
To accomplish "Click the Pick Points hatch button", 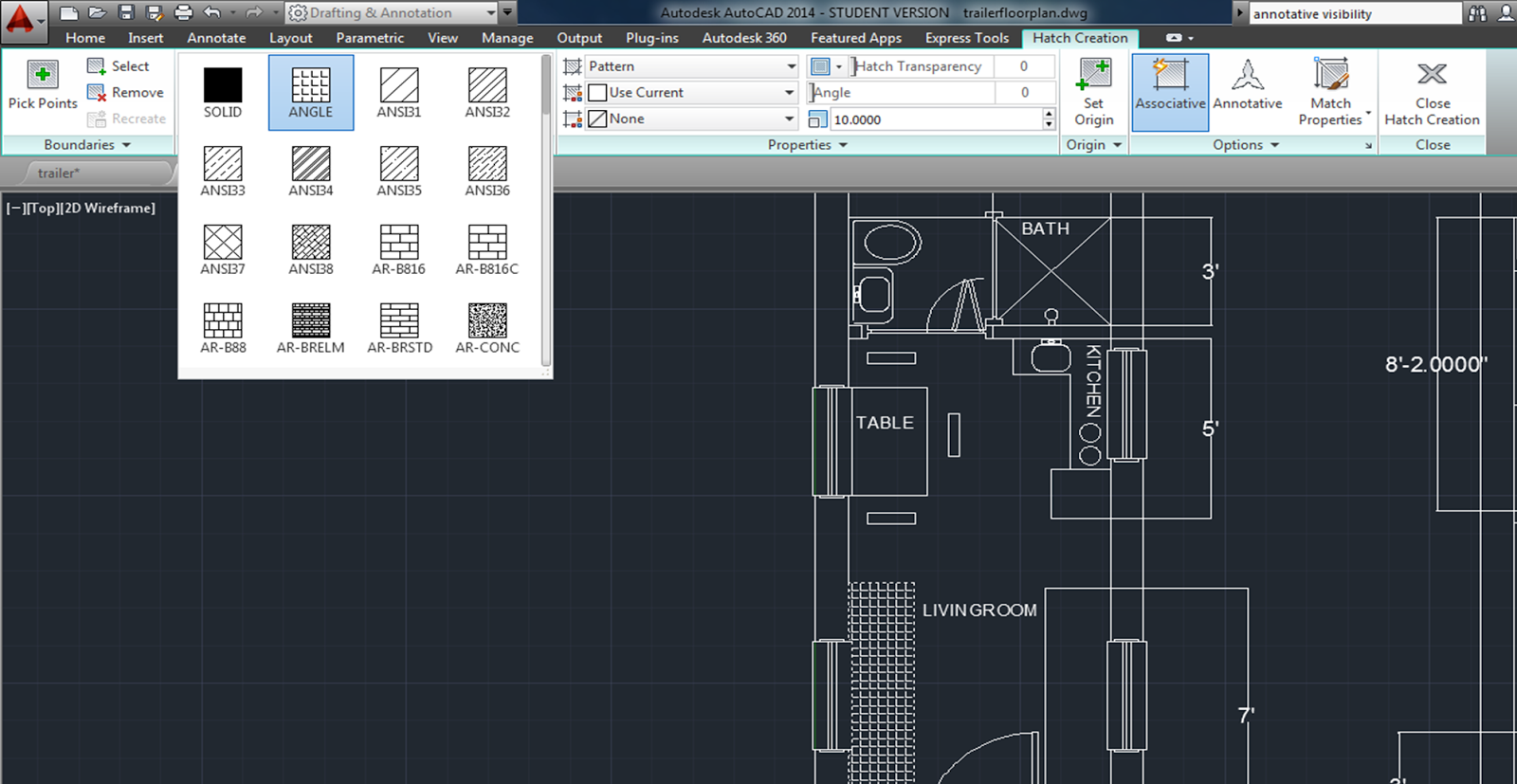I will pyautogui.click(x=43, y=85).
